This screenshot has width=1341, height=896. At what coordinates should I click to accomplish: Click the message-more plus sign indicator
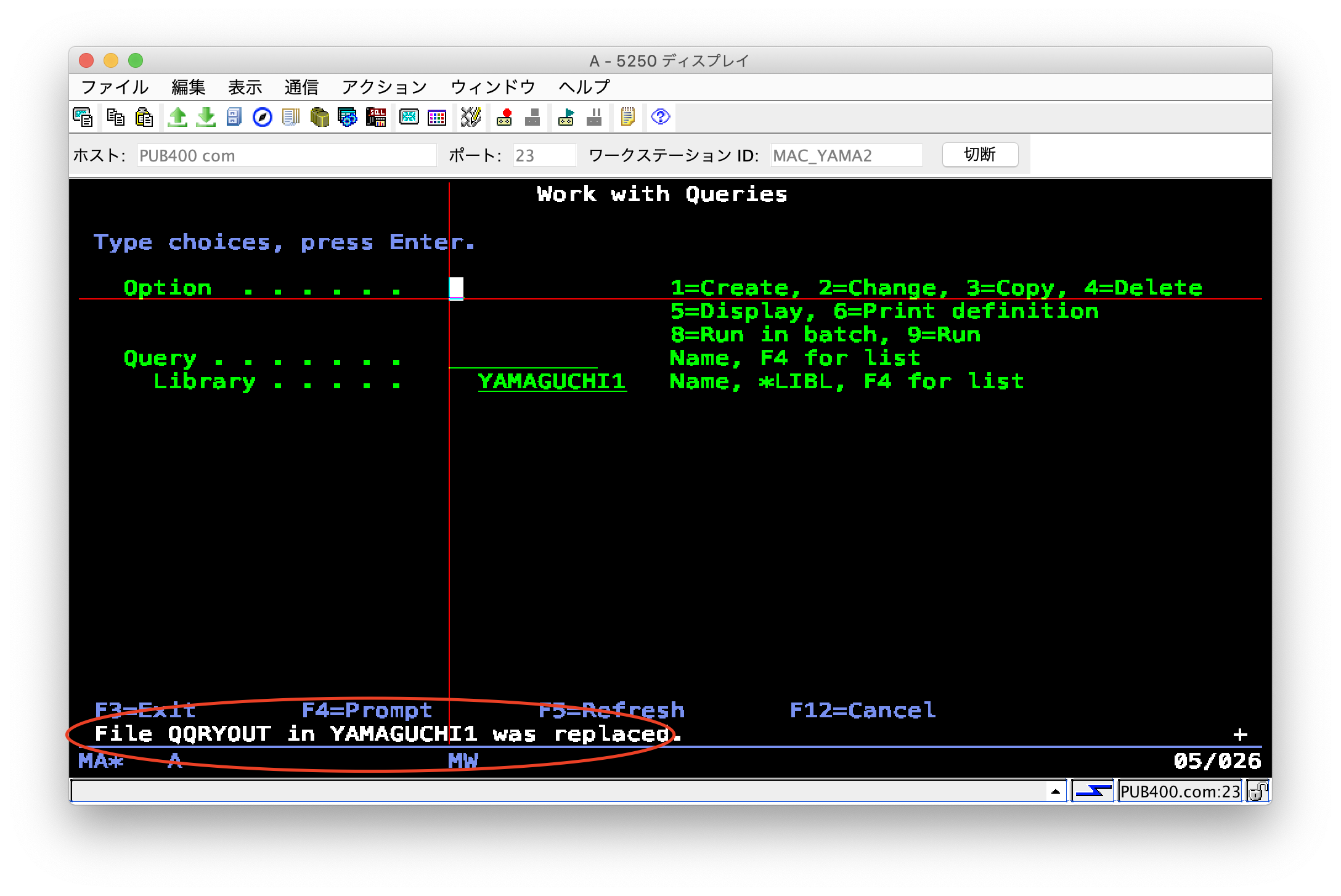tap(1241, 735)
